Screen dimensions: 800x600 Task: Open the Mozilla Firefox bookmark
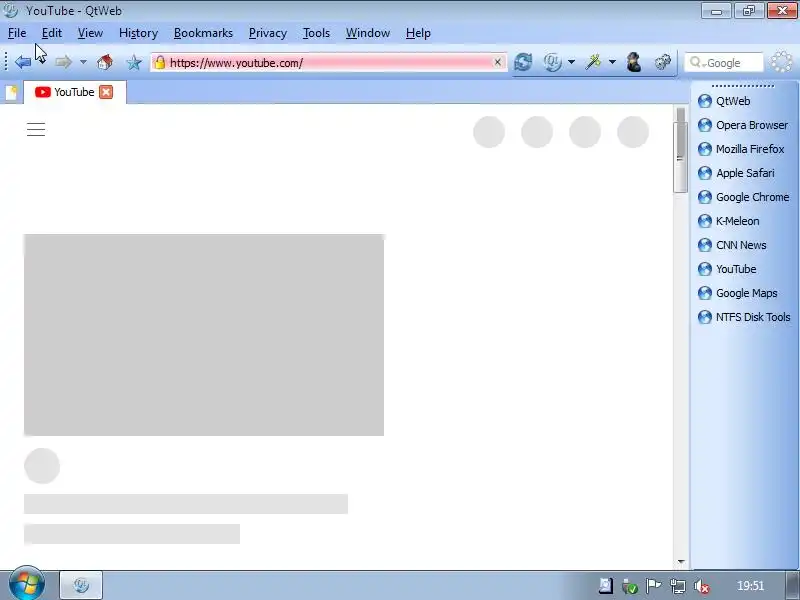pos(741,149)
